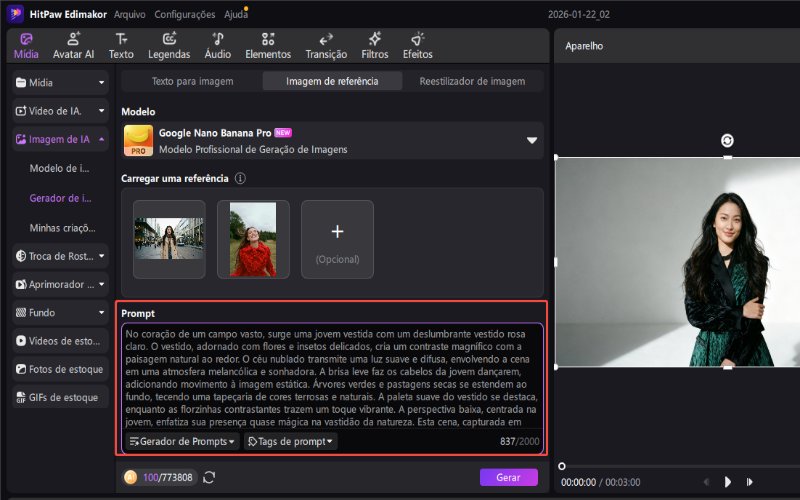Viewport: 800px width, 500px height.
Task: Play the preview video
Action: [x=728, y=482]
